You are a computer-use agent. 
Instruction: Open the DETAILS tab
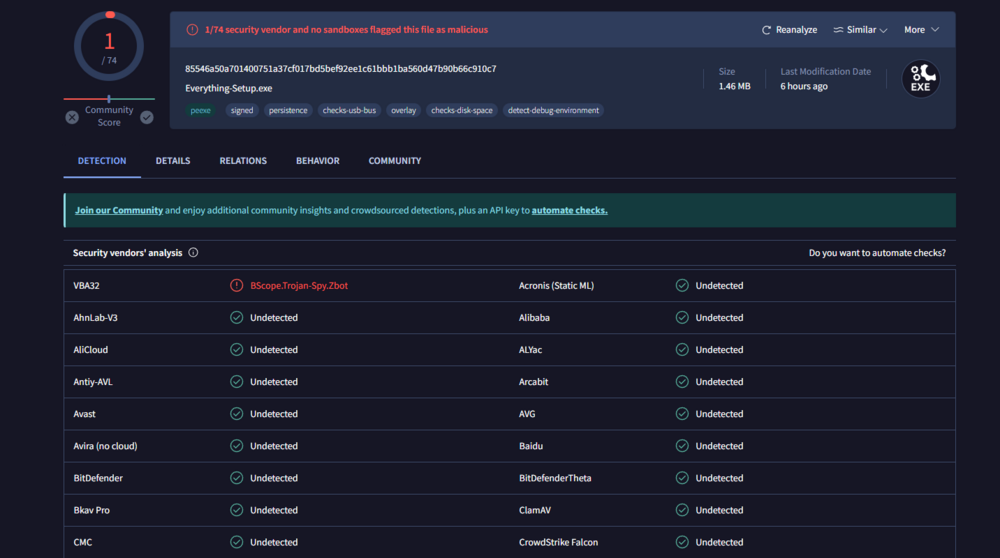click(x=173, y=161)
